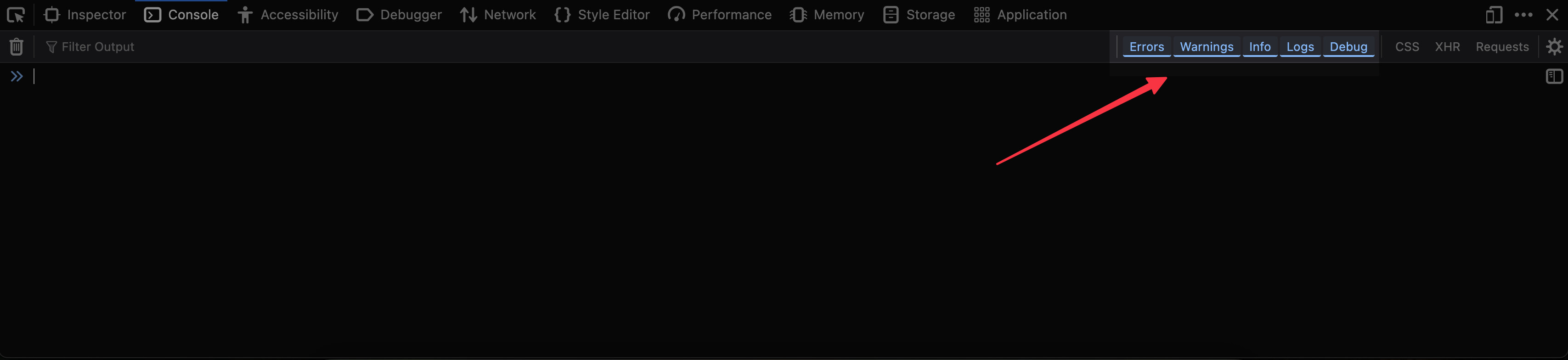
Task: Toggle the Warnings filter
Action: pos(1207,47)
